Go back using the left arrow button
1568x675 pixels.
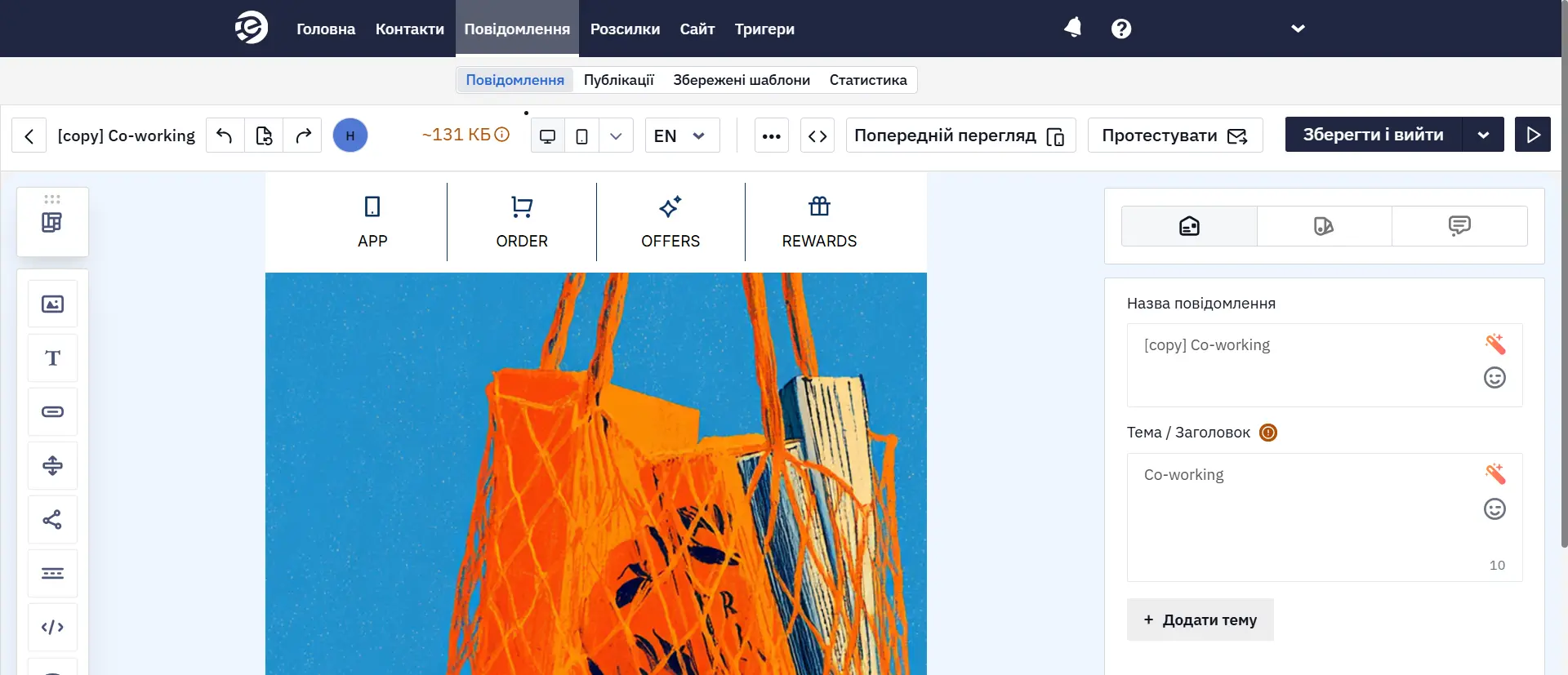29,135
